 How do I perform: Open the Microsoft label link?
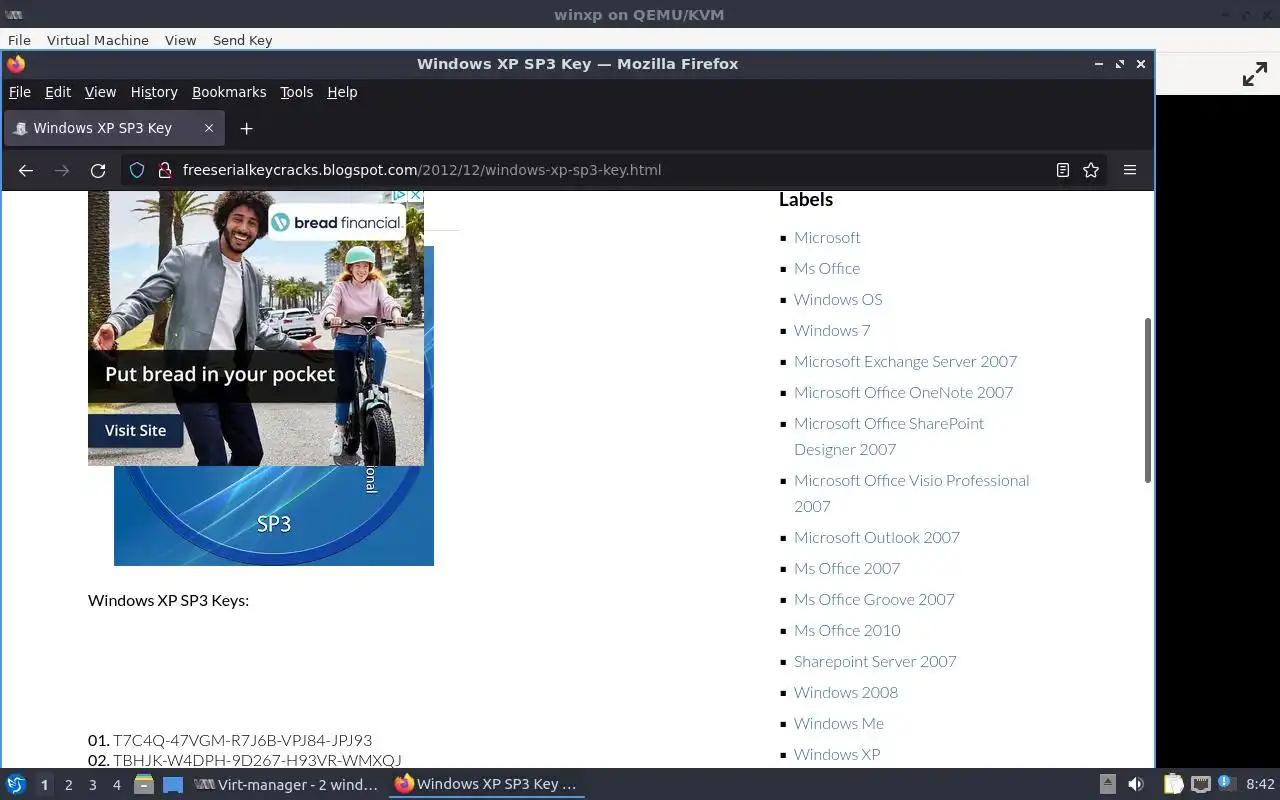[827, 237]
